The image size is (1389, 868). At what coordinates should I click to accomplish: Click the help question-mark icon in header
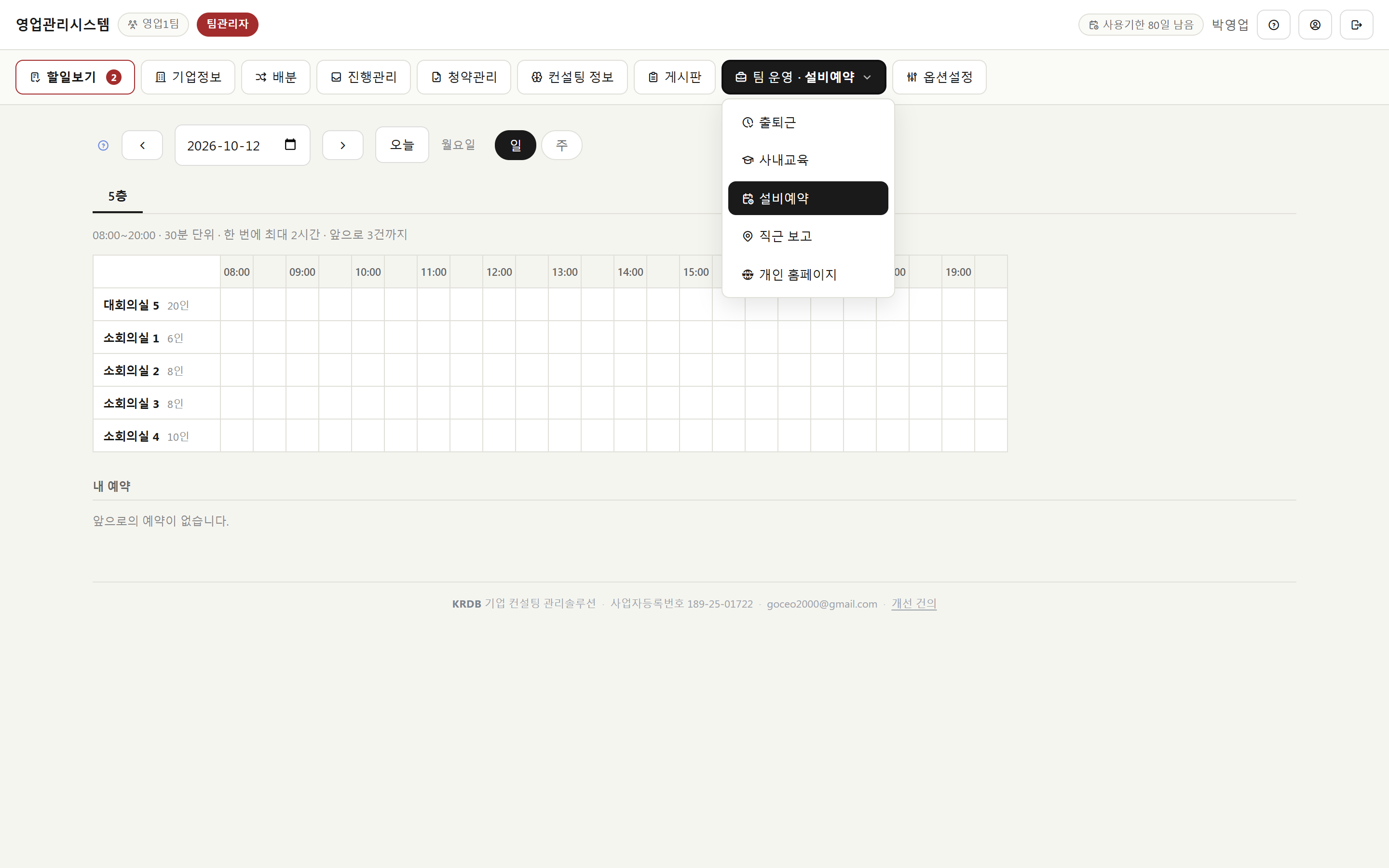tap(1273, 25)
